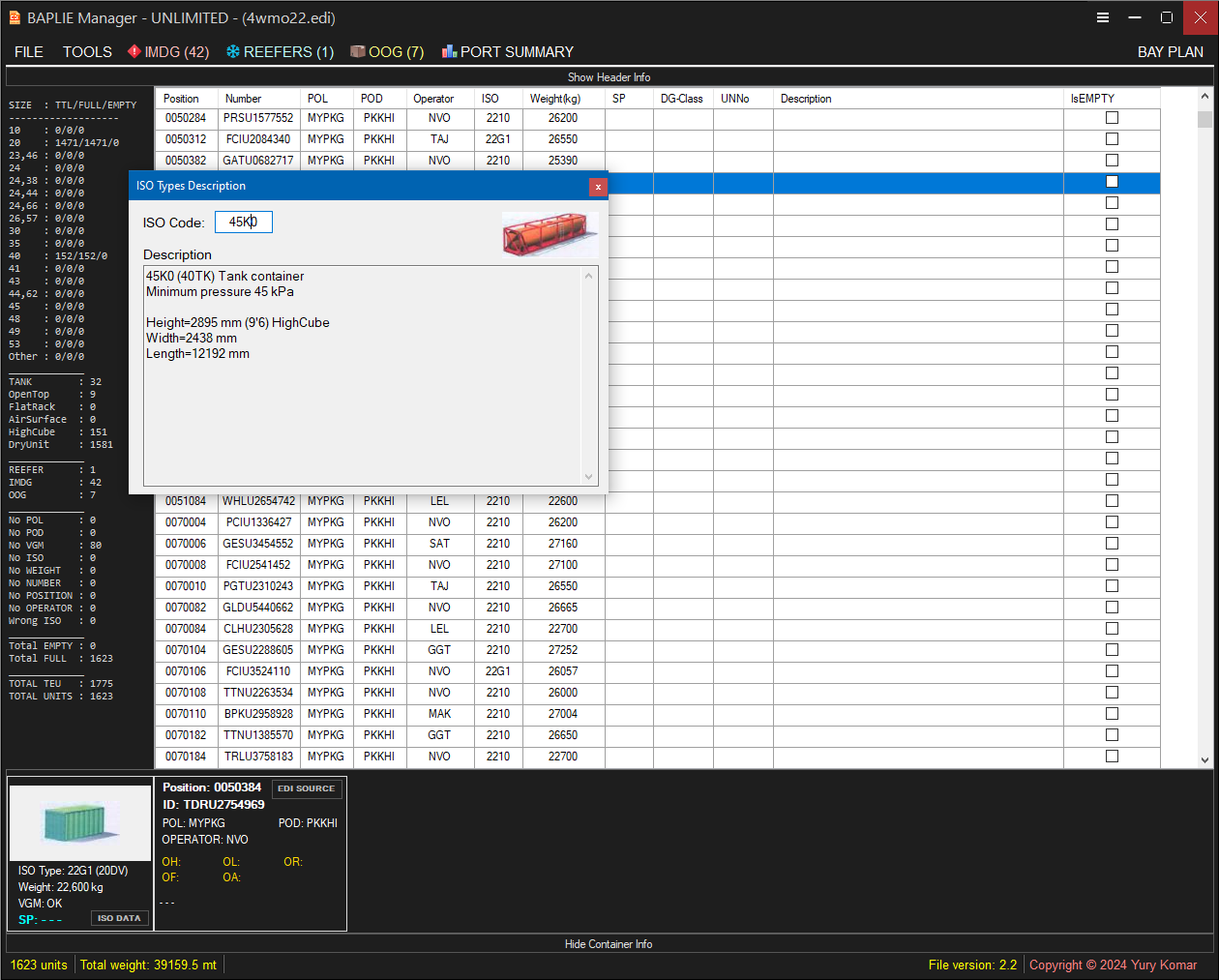The height and width of the screenshot is (980, 1219).
Task: Open the TOOLS menu
Action: [x=86, y=52]
